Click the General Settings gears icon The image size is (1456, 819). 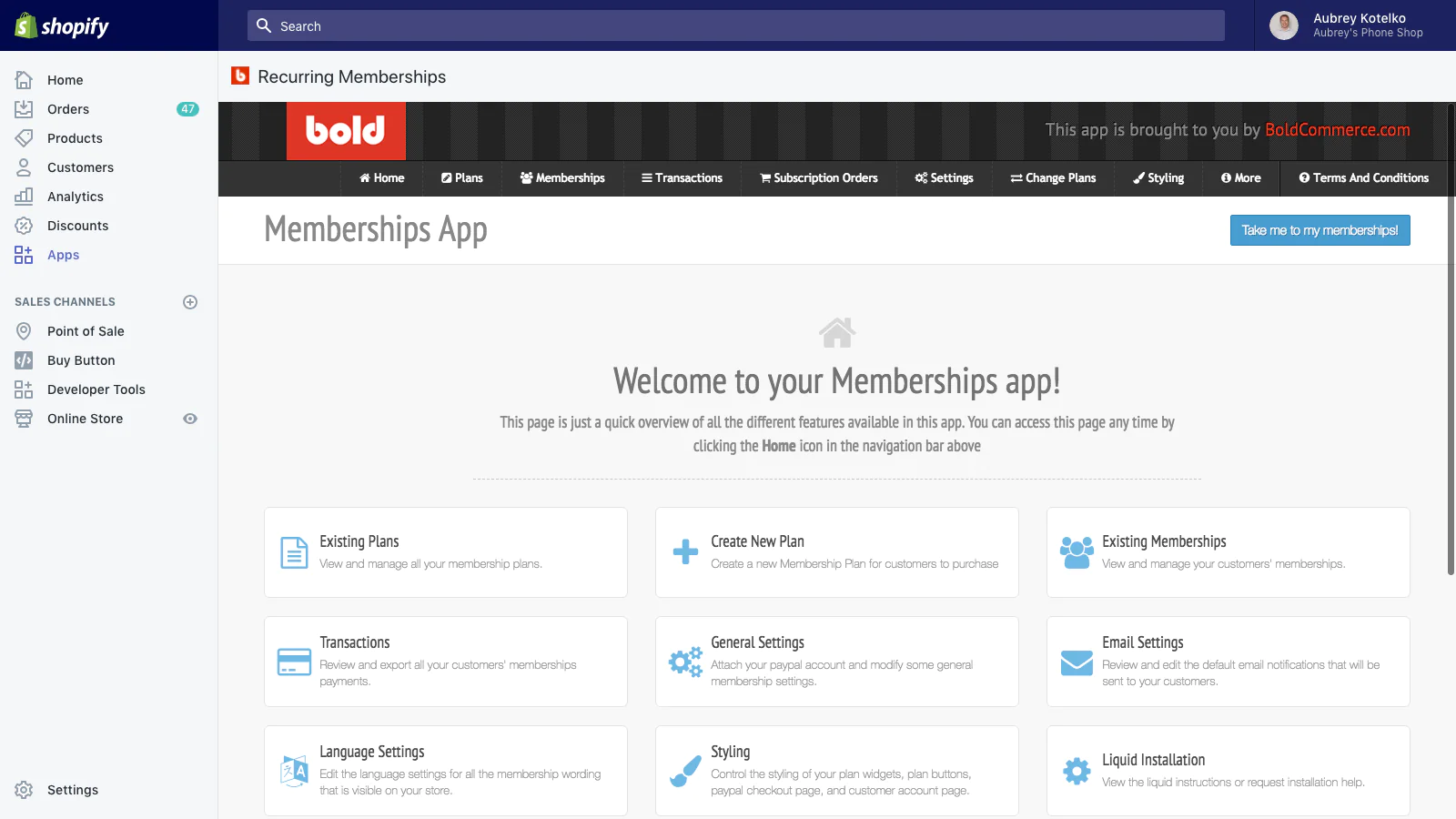(x=685, y=662)
